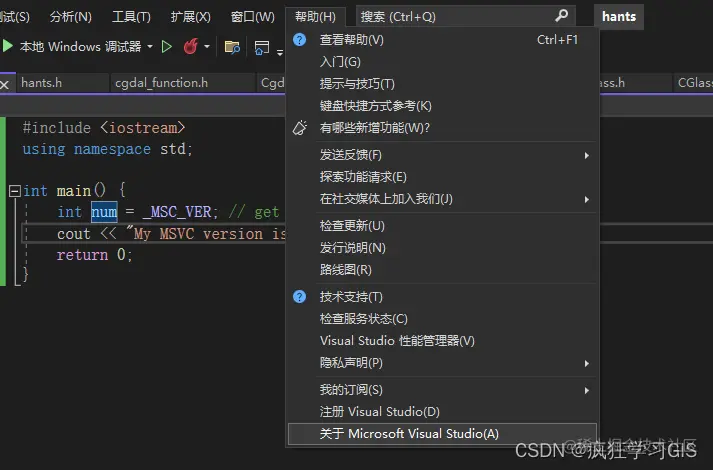Click the window layout toolbar icon
The width and height of the screenshot is (713, 470).
(261, 47)
